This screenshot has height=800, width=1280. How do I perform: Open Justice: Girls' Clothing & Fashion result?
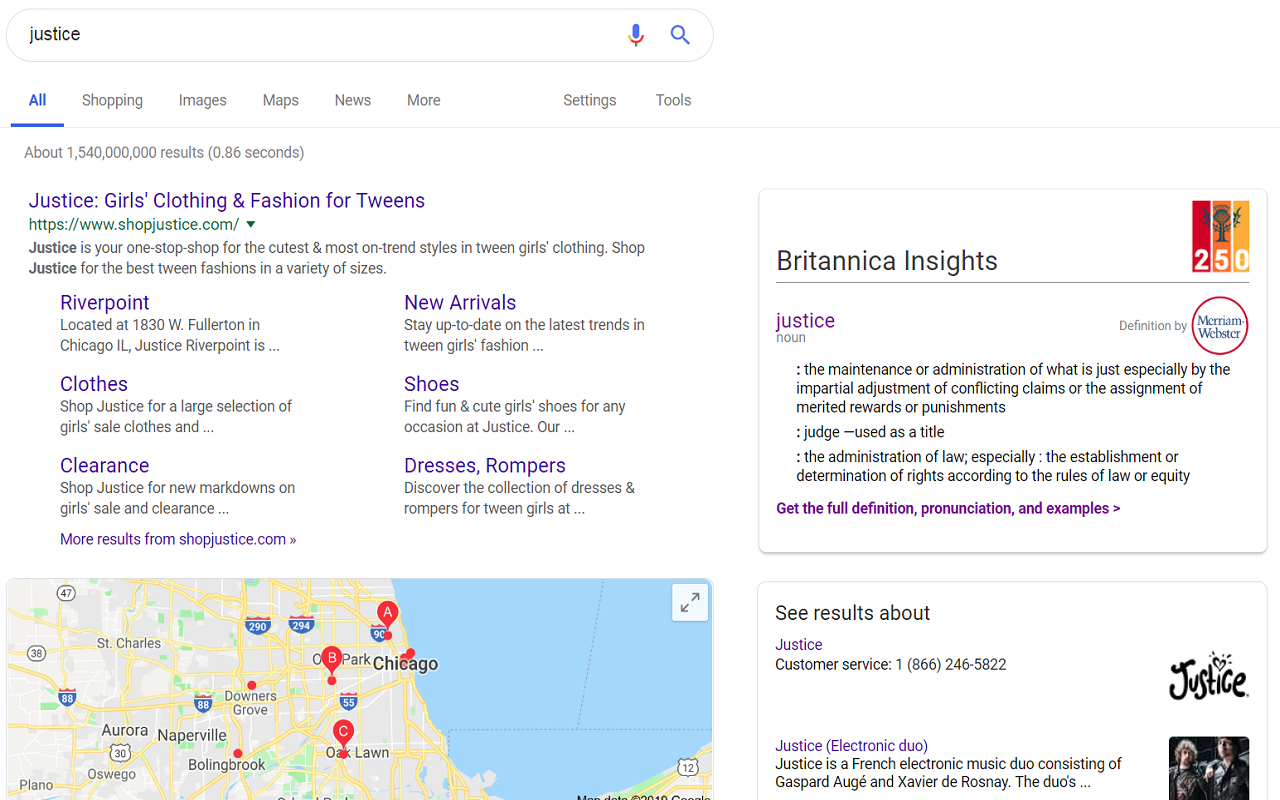pyautogui.click(x=227, y=200)
